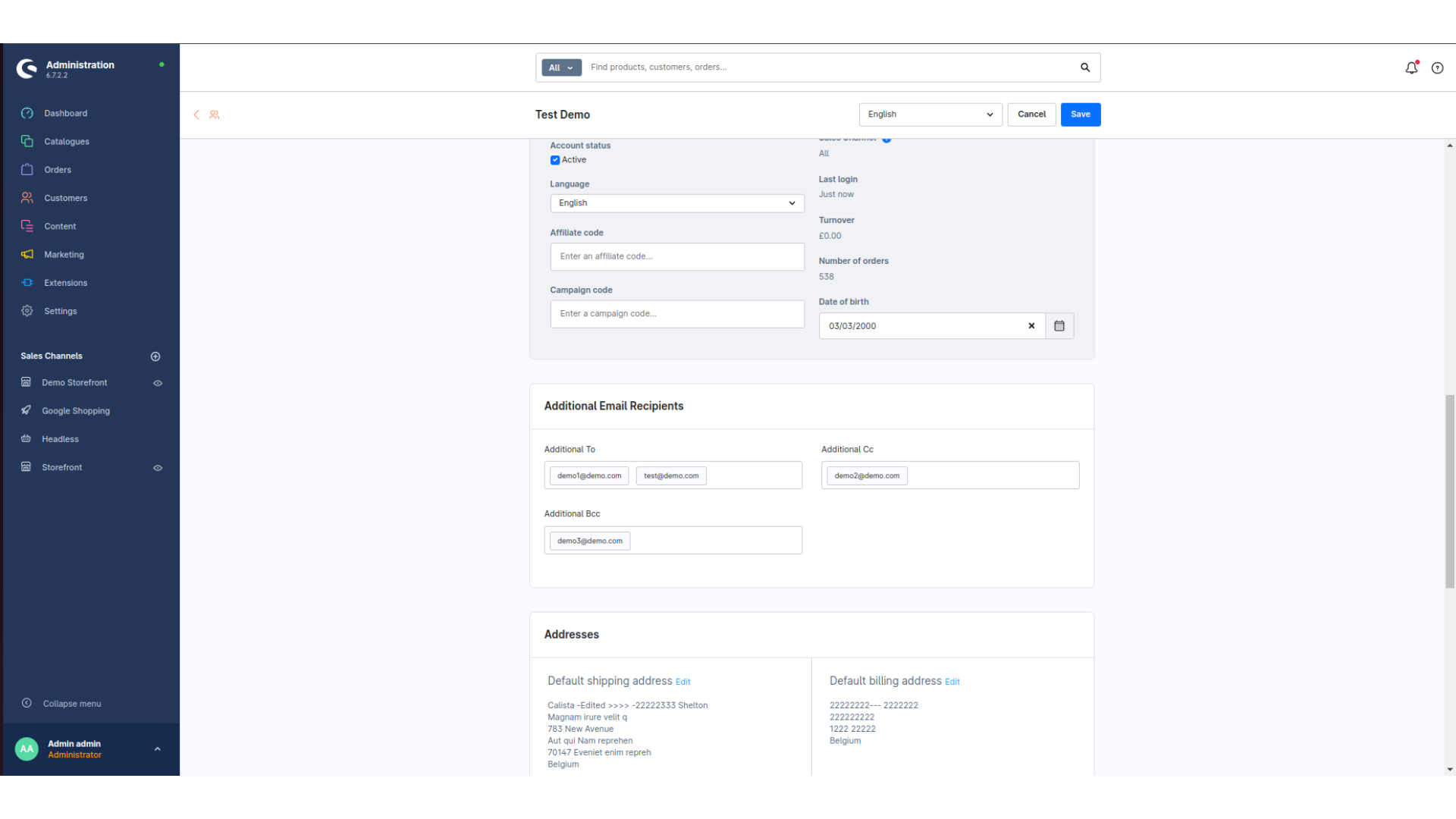This screenshot has width=1456, height=819.
Task: Click the Headless basket icon
Action: (26, 438)
